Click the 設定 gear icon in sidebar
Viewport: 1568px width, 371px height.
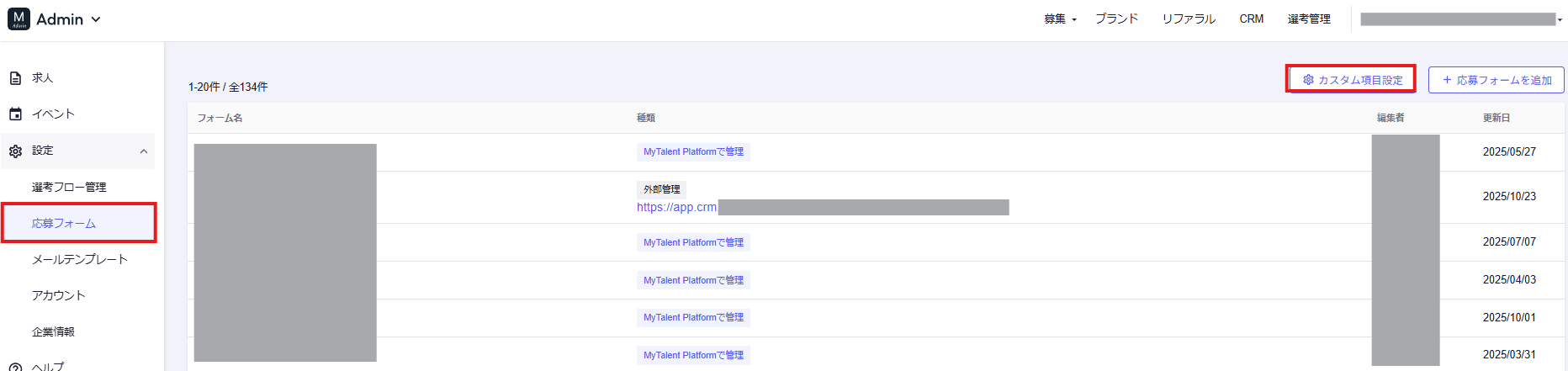pos(15,151)
